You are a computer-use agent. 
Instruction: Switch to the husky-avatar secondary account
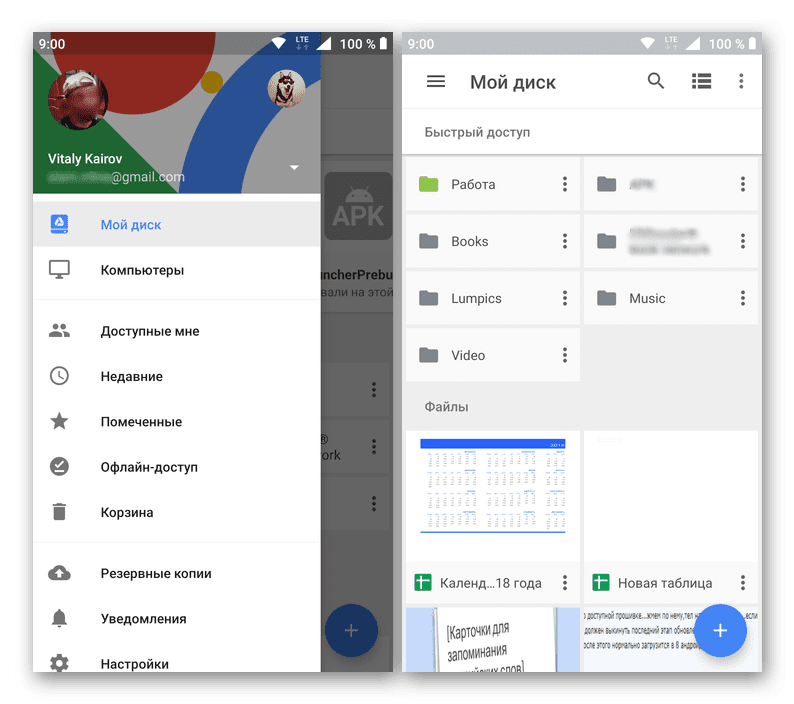(286, 88)
